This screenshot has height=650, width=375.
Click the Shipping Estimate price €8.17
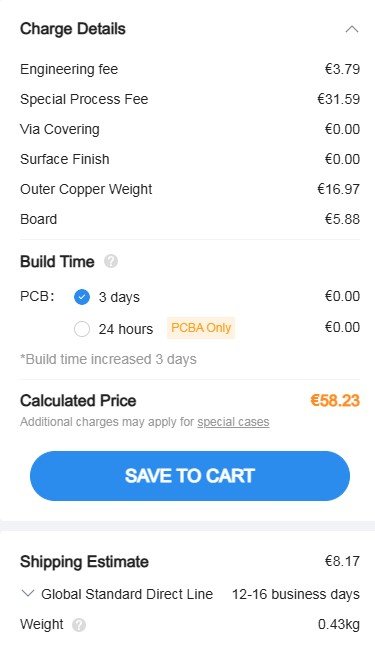pyautogui.click(x=342, y=561)
